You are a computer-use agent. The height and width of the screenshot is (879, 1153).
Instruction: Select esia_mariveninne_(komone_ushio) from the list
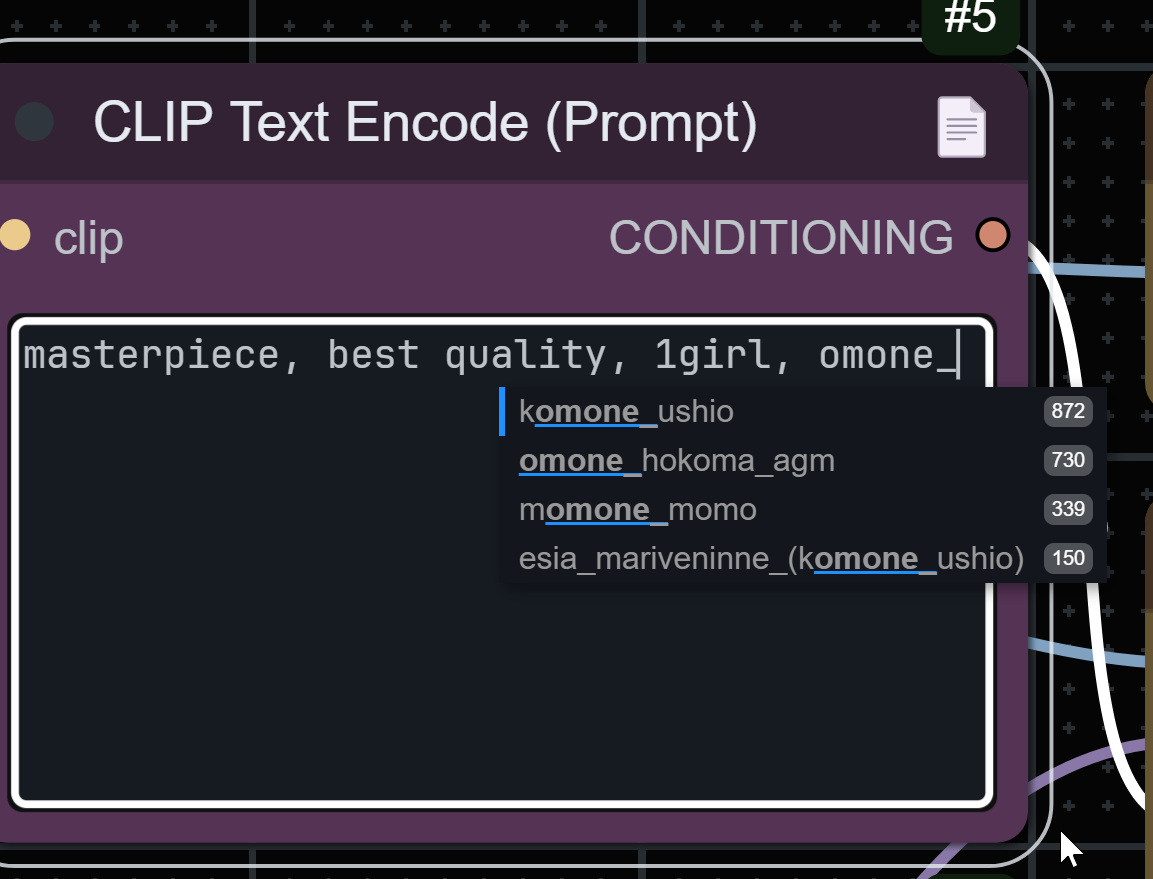pyautogui.click(x=771, y=559)
